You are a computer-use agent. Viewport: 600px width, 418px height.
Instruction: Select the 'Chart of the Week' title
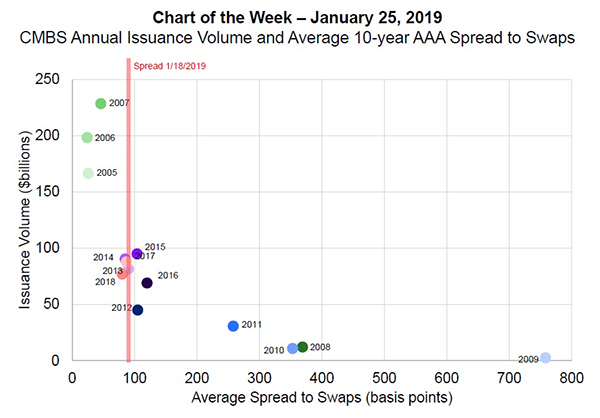pos(299,18)
